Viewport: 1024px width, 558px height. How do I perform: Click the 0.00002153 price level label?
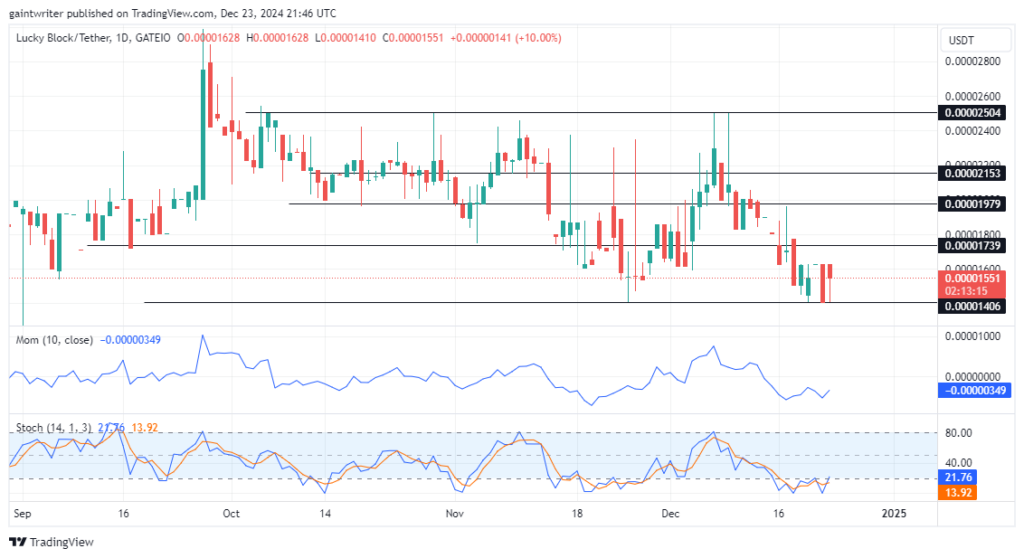point(972,173)
